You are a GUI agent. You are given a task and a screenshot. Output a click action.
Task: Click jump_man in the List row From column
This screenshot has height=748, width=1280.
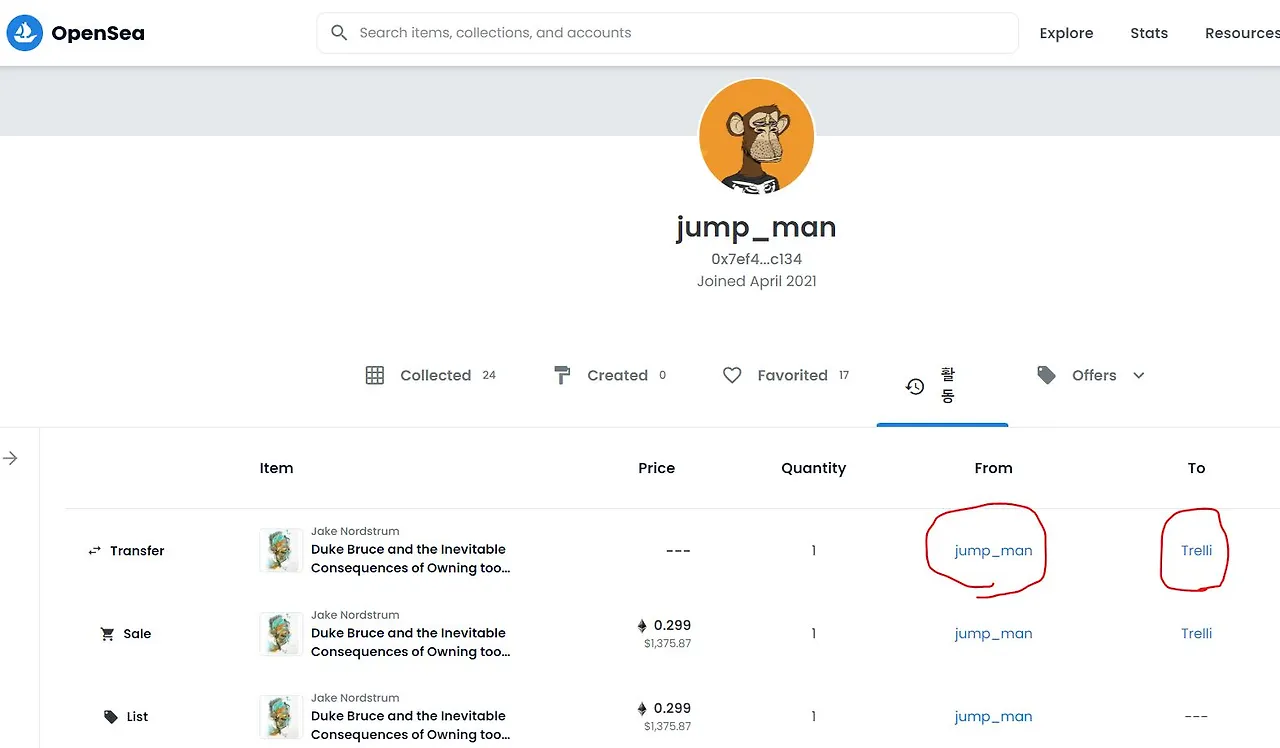(x=993, y=717)
